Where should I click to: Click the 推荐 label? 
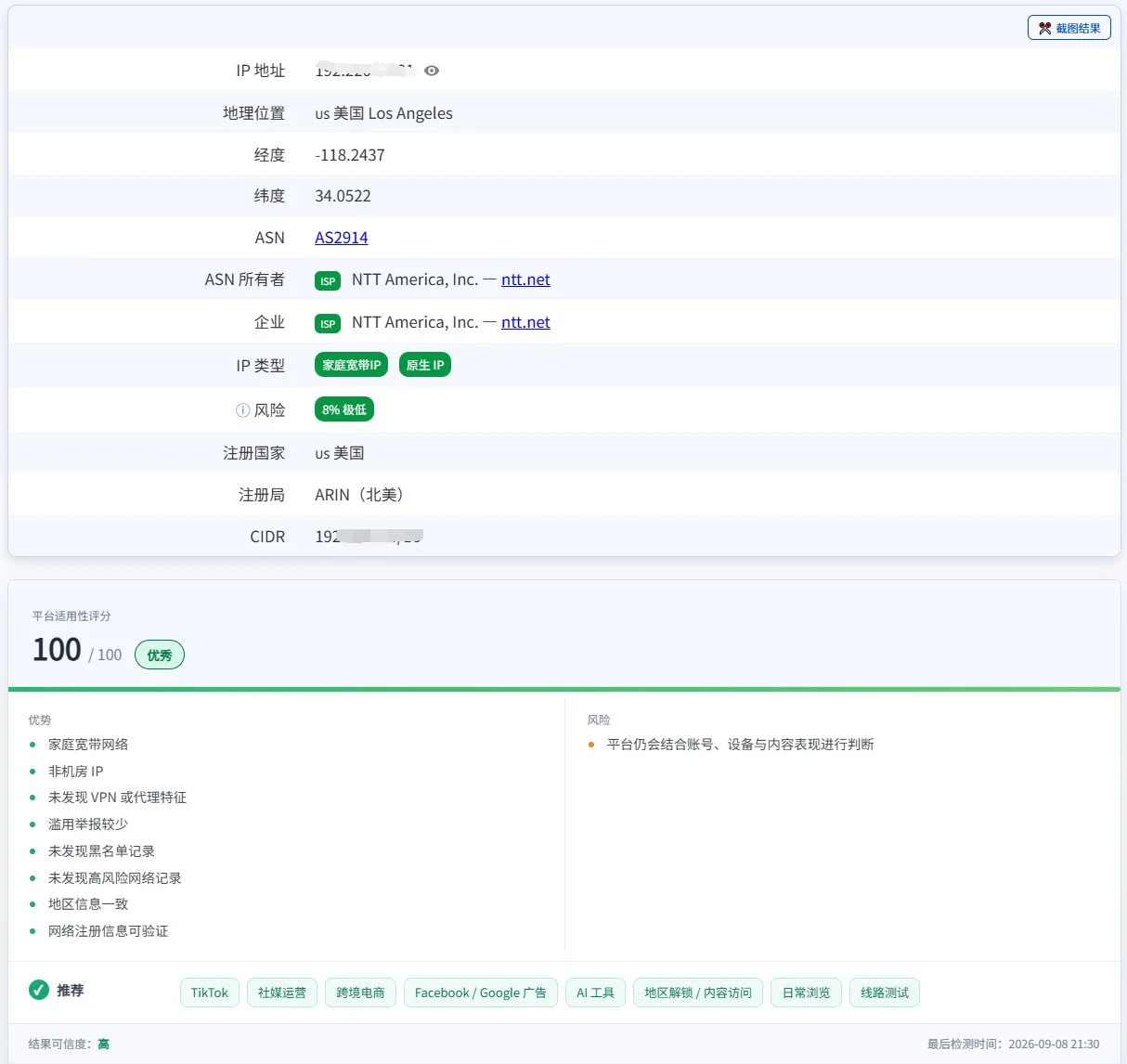pyautogui.click(x=70, y=991)
